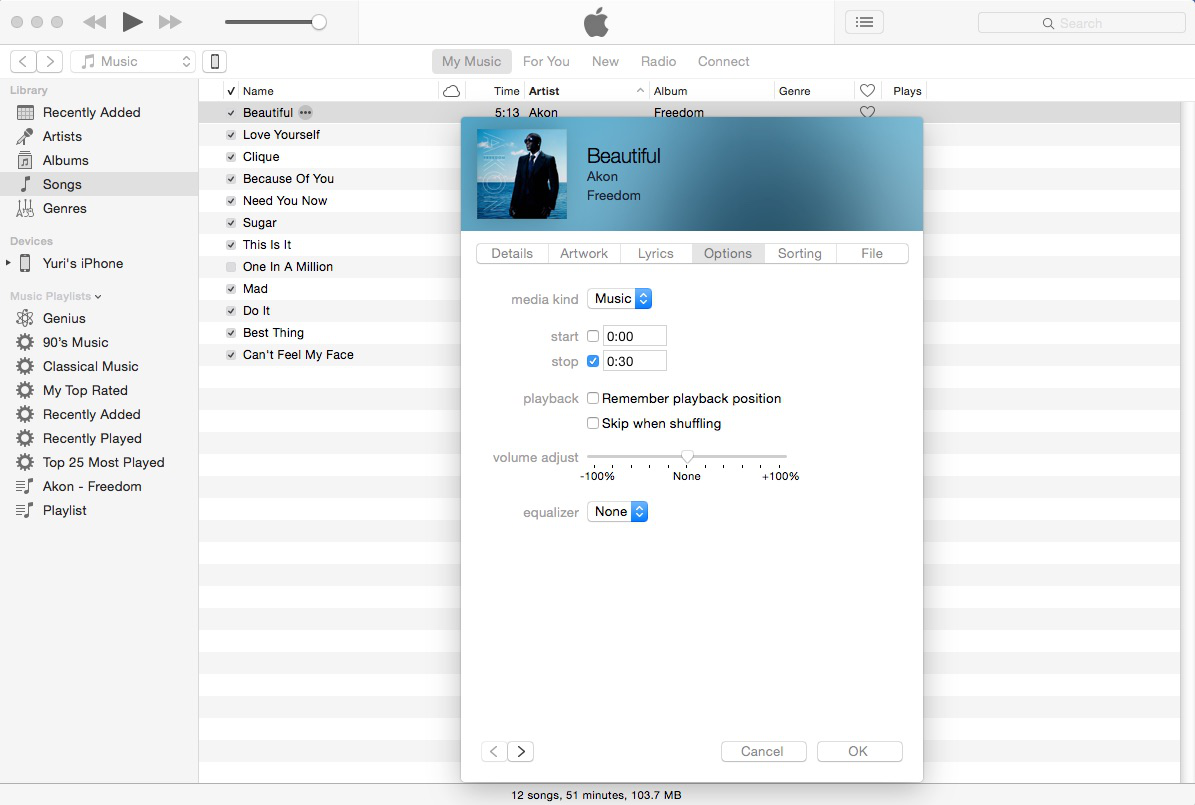The height and width of the screenshot is (805, 1195).
Task: Open the My Top Rated playlist
Action: click(x=99, y=390)
